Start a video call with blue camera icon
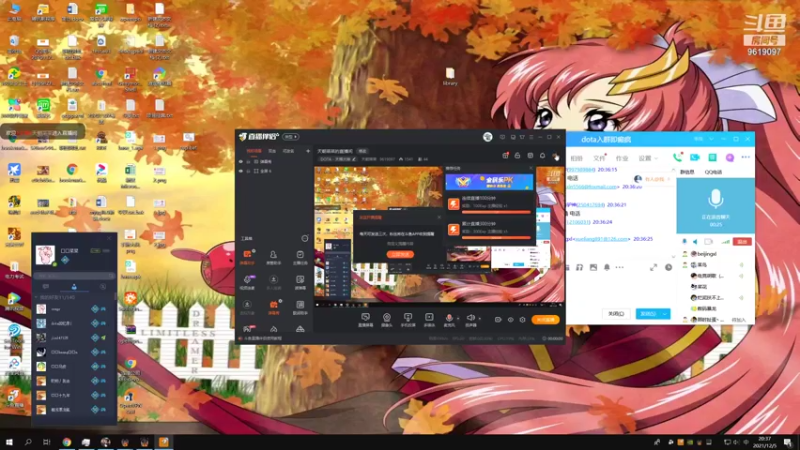The image size is (800, 450). click(694, 157)
